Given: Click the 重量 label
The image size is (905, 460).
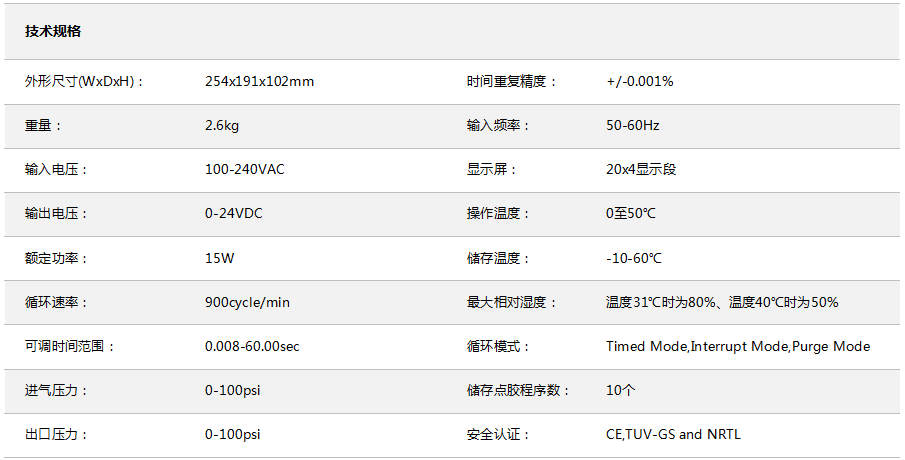Looking at the screenshot, I should click(44, 126).
